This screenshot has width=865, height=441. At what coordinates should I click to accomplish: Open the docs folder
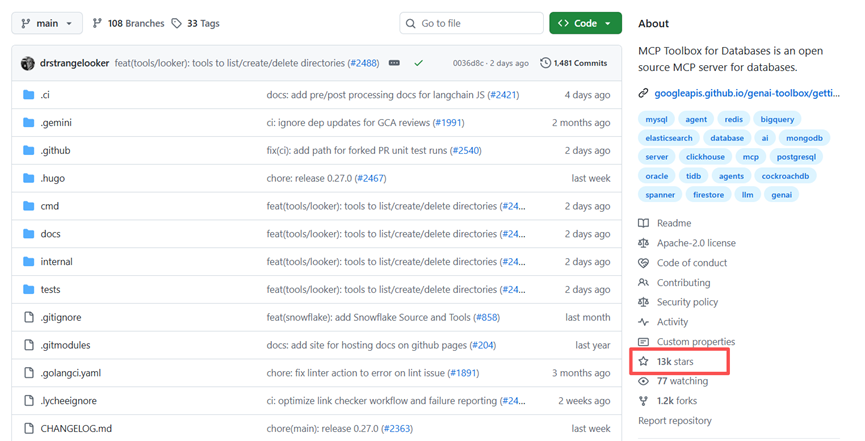point(50,234)
